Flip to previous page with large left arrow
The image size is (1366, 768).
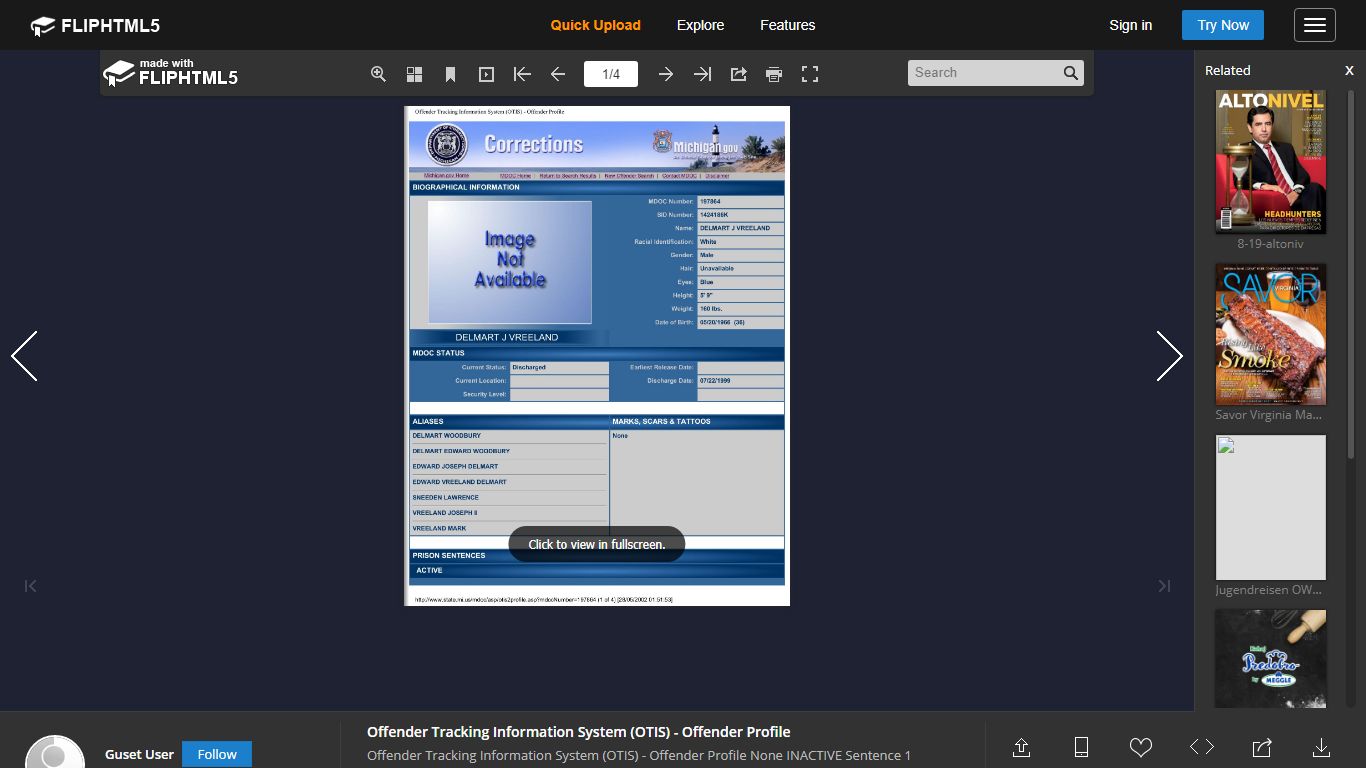(24, 356)
